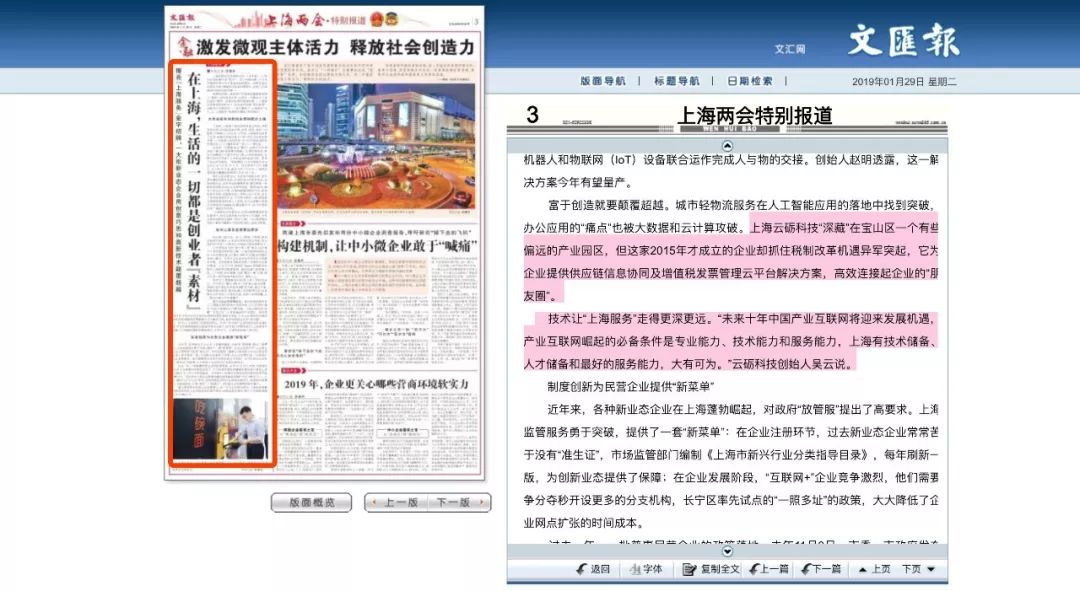Click the date 2019年01月29日 星期二
1080x591 pixels.
(904, 81)
